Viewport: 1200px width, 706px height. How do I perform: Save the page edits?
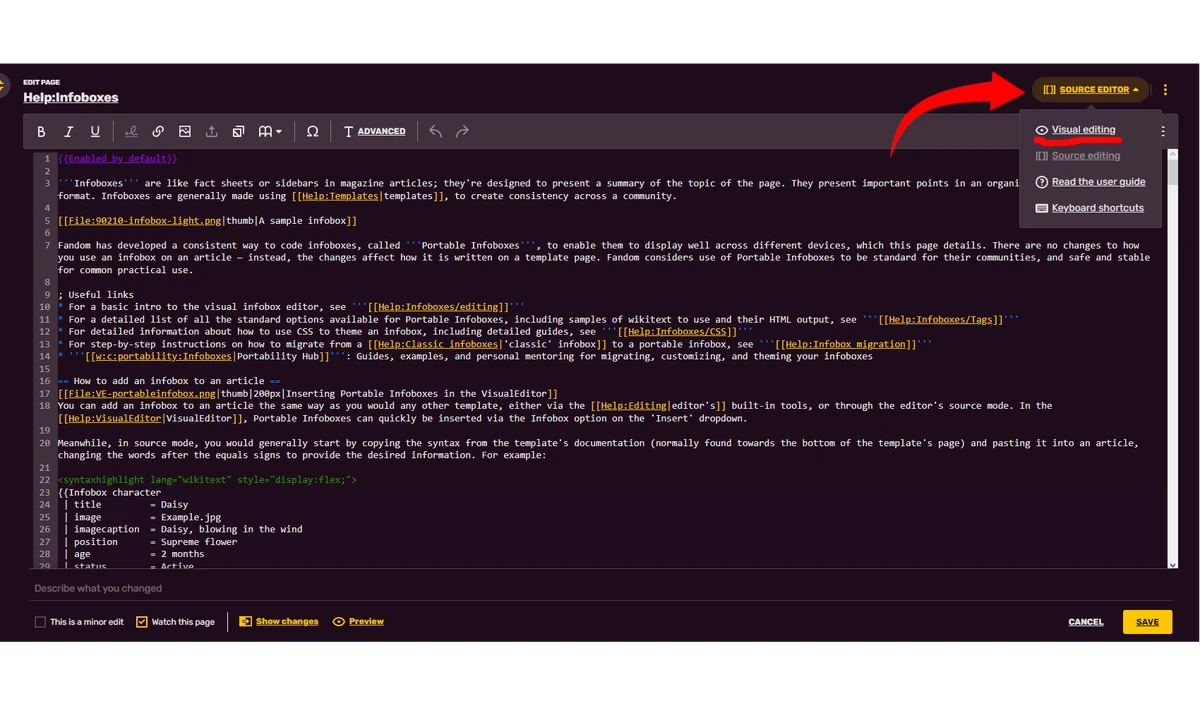tap(1147, 621)
